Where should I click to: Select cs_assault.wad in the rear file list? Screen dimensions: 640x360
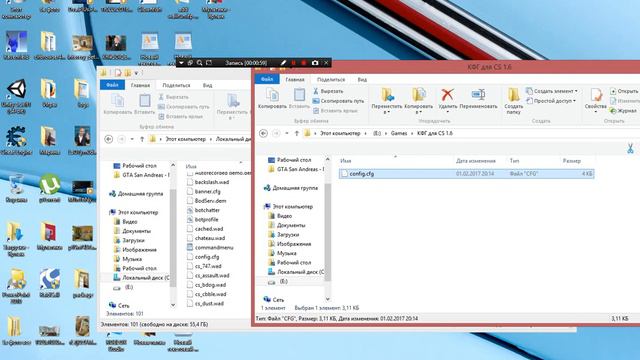pyautogui.click(x=208, y=275)
